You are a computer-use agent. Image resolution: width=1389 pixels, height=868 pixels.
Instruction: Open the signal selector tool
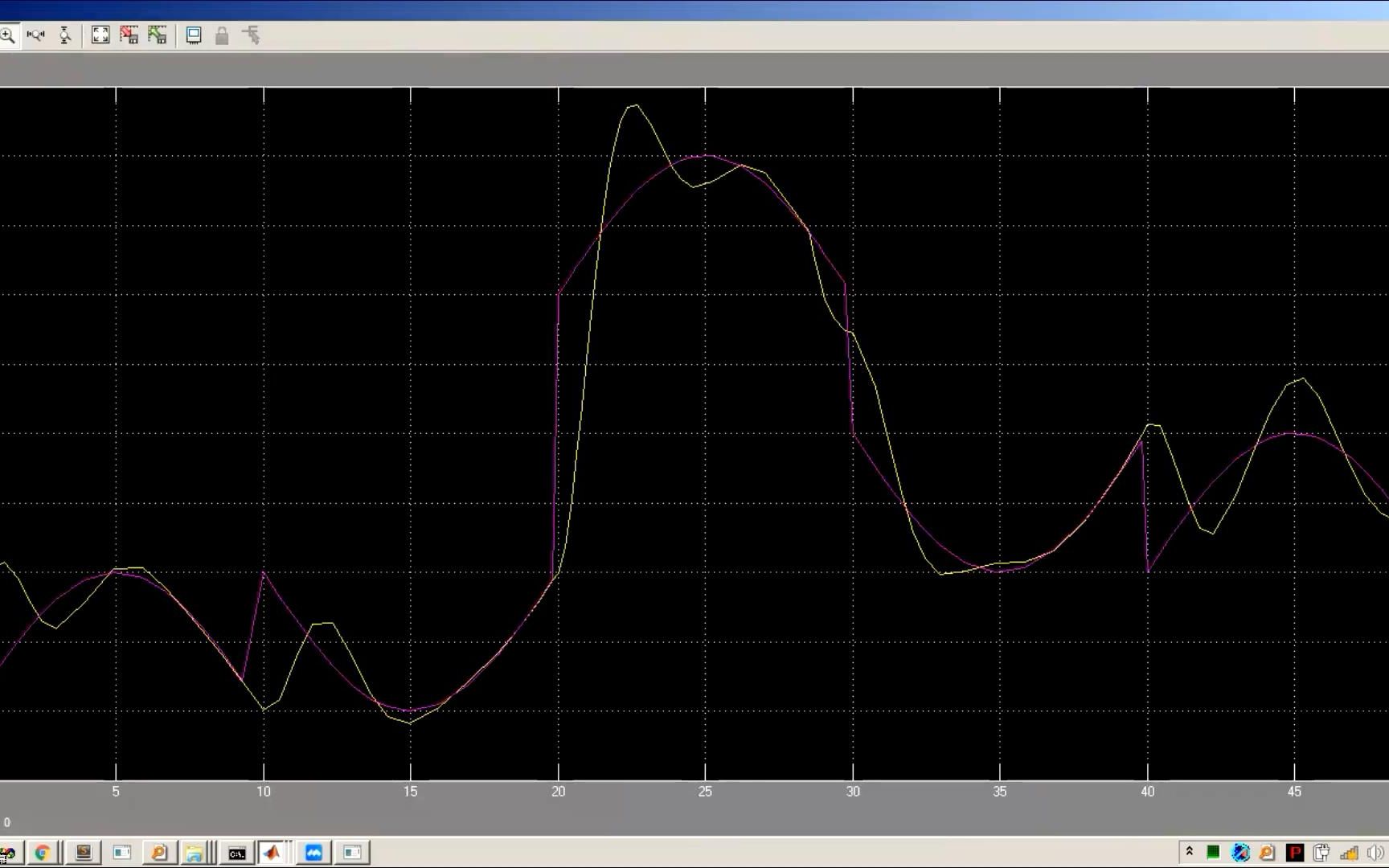(251, 35)
